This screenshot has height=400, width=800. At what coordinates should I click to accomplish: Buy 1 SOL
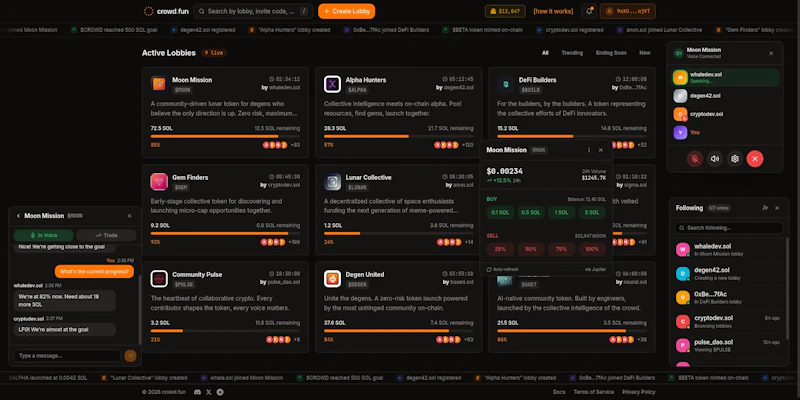tap(561, 213)
